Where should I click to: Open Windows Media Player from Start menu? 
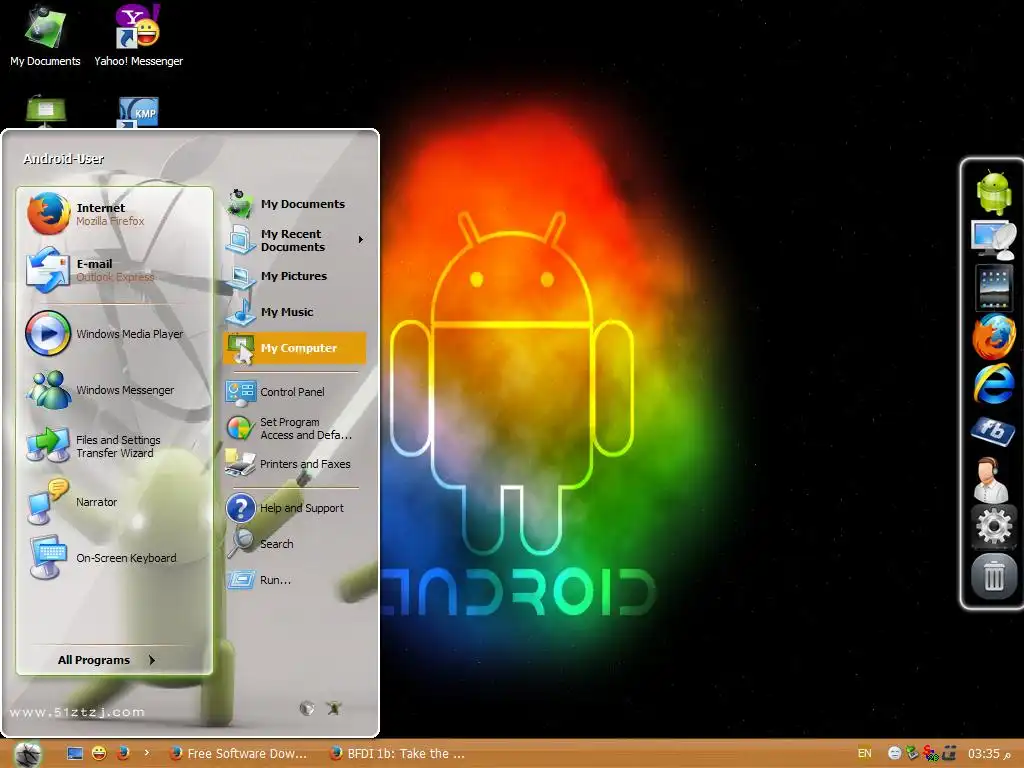[x=114, y=334]
